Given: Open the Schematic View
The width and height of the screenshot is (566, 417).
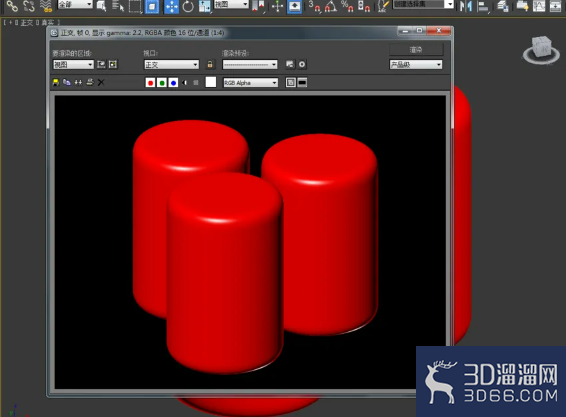Looking at the screenshot, I should point(556,6).
